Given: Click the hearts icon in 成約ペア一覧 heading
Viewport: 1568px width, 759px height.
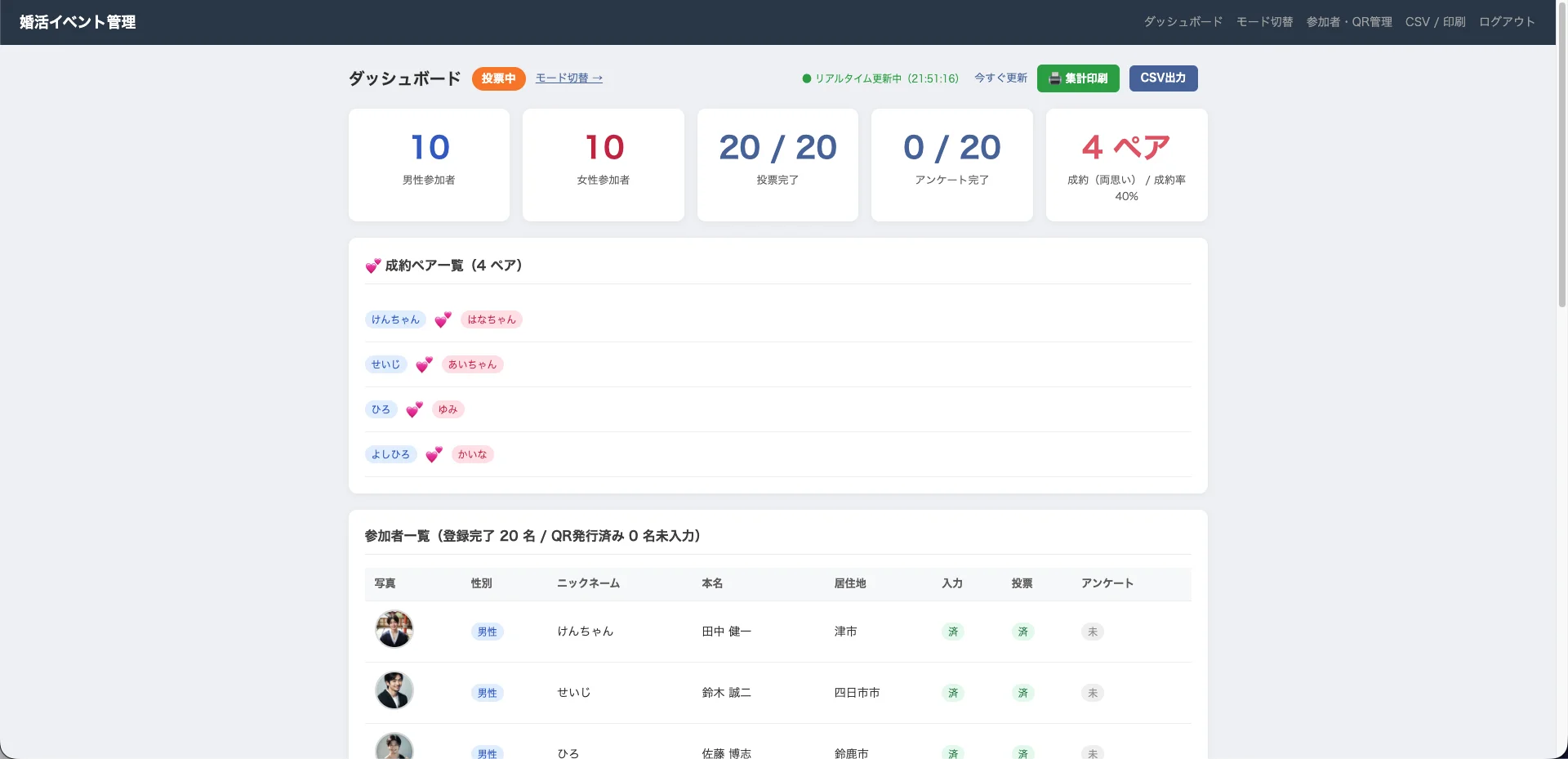Looking at the screenshot, I should click(373, 266).
